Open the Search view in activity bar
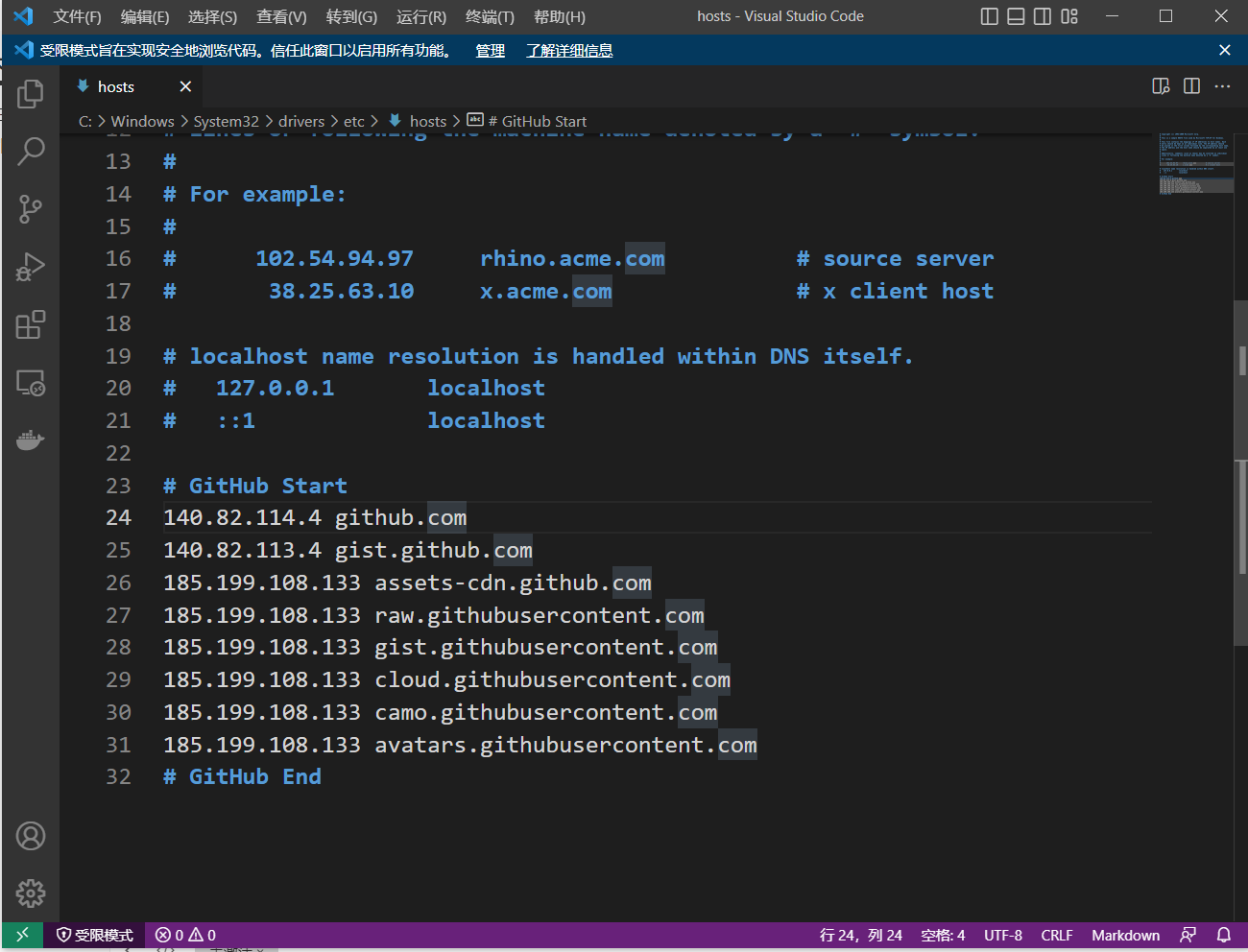The image size is (1248, 952). pyautogui.click(x=31, y=151)
